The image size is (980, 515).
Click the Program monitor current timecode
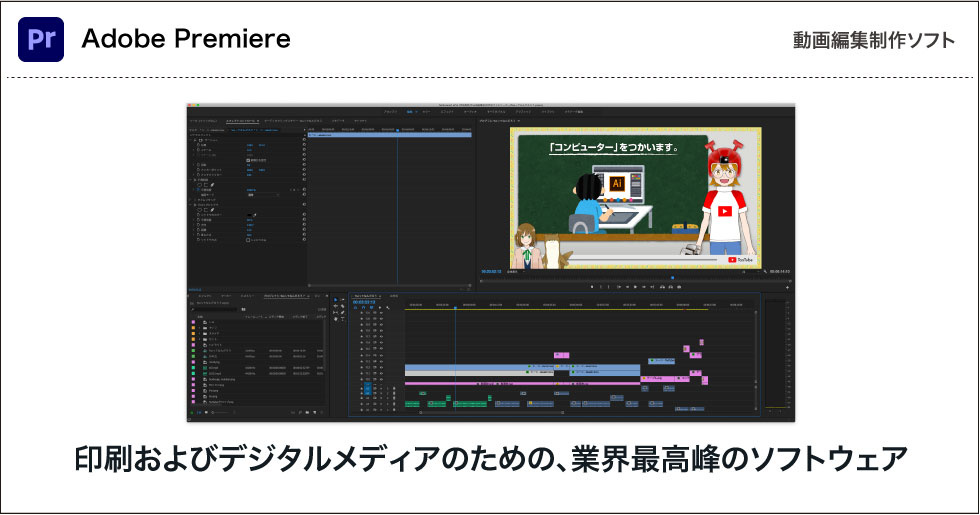click(492, 271)
